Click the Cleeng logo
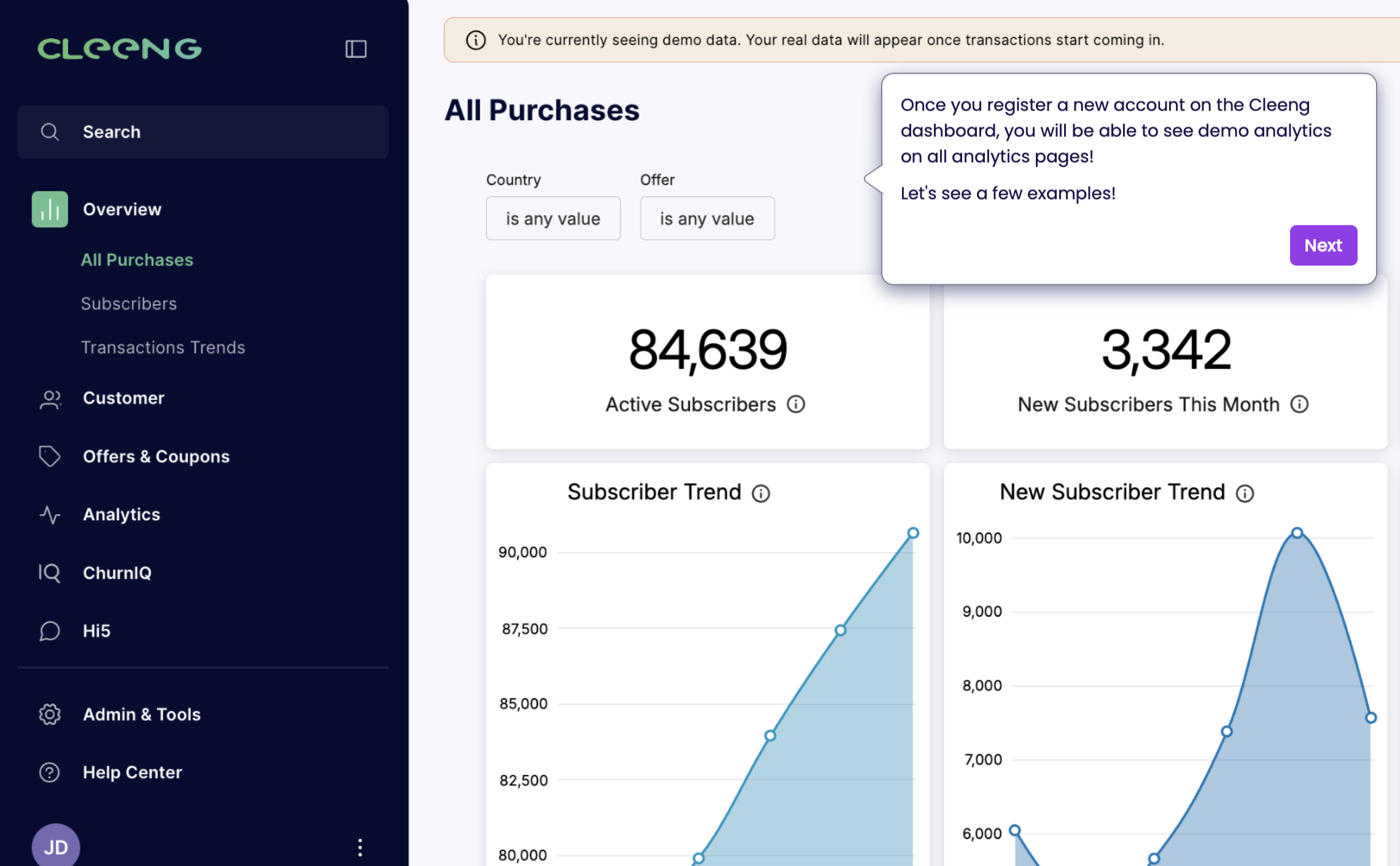Screen dimensions: 1400x866 coord(119,49)
